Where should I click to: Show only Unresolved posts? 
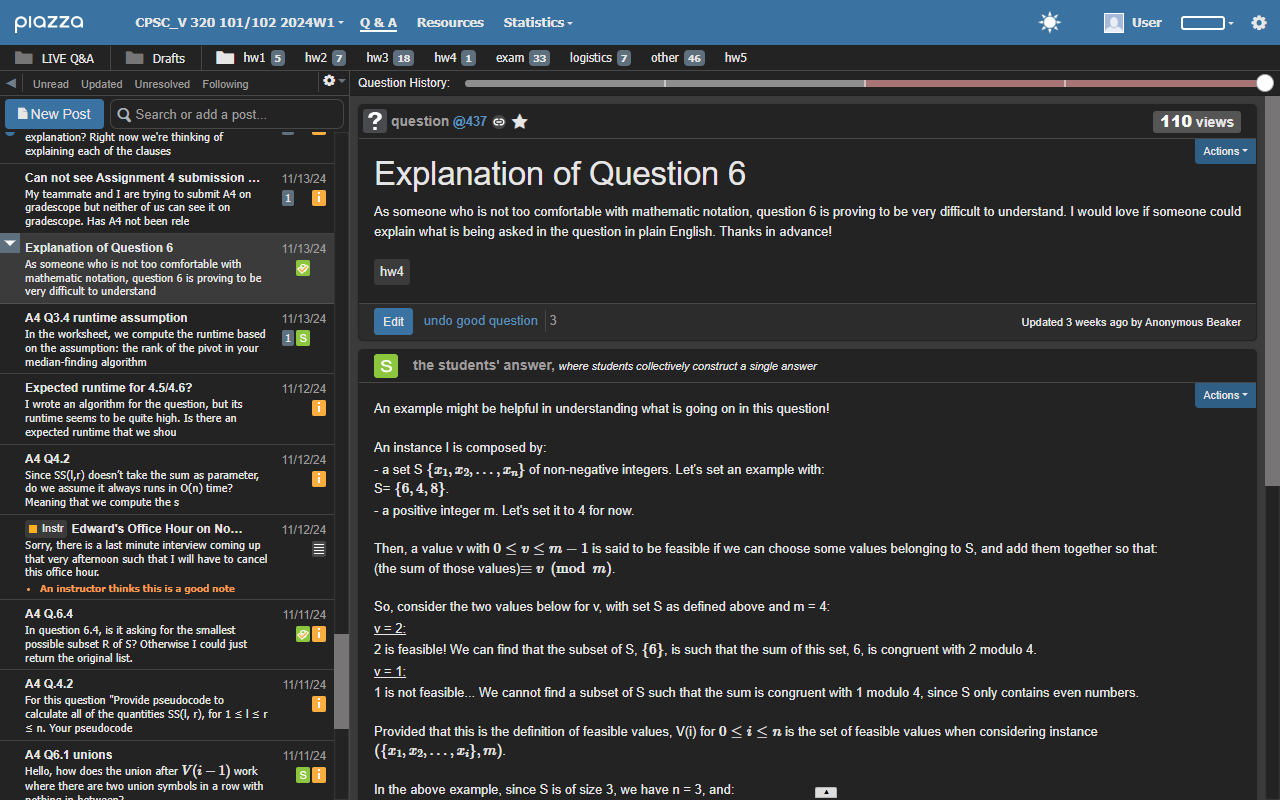(162, 84)
